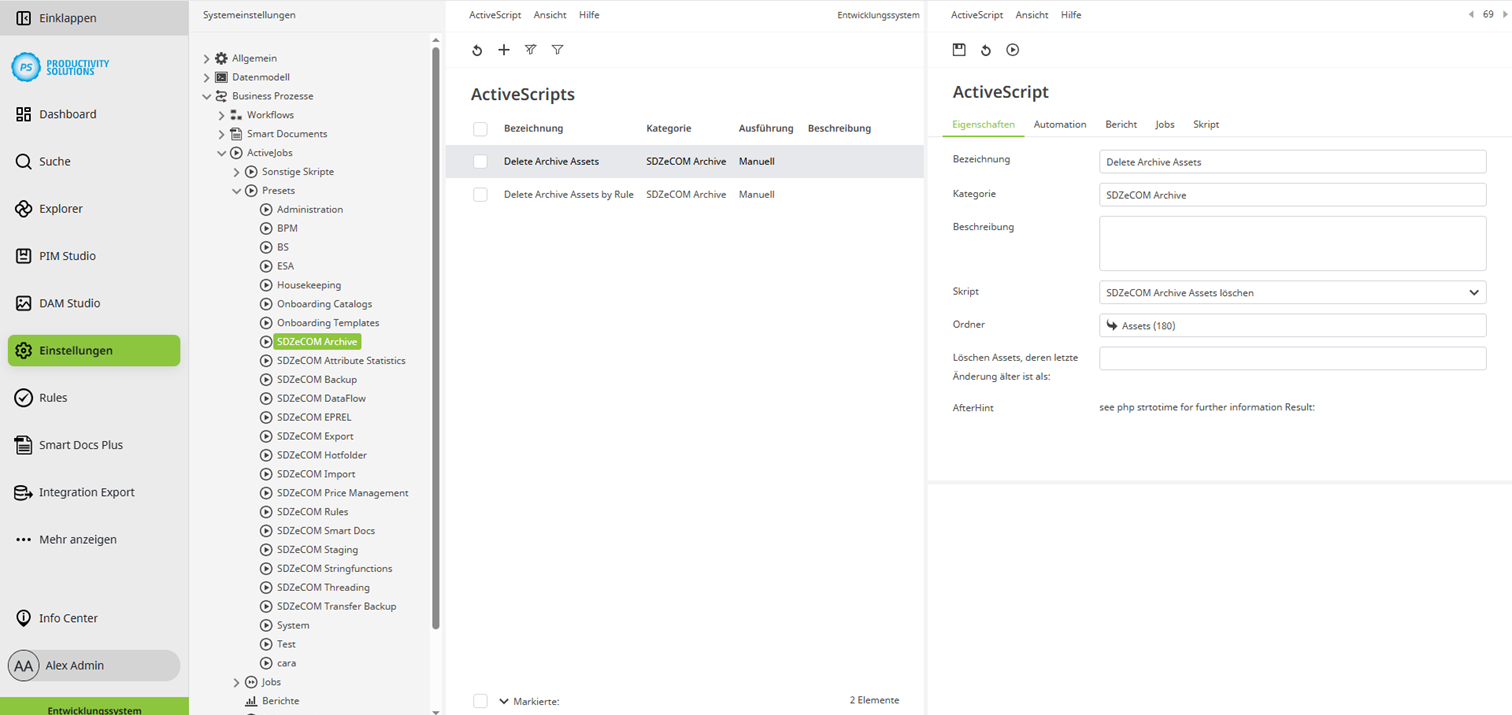This screenshot has width=1512, height=715.
Task: Switch to the Automation tab
Action: pyautogui.click(x=1059, y=125)
